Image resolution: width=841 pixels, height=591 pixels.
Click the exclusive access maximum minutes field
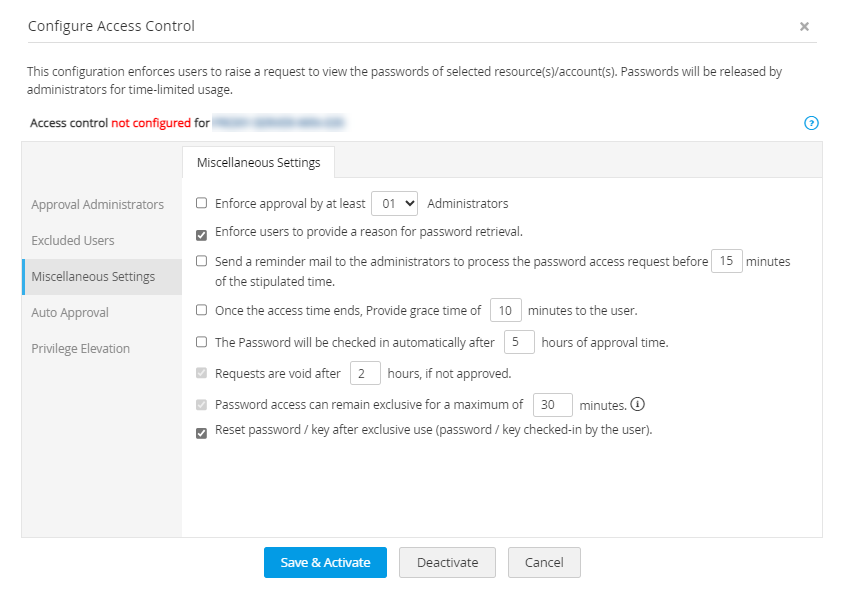coord(552,405)
